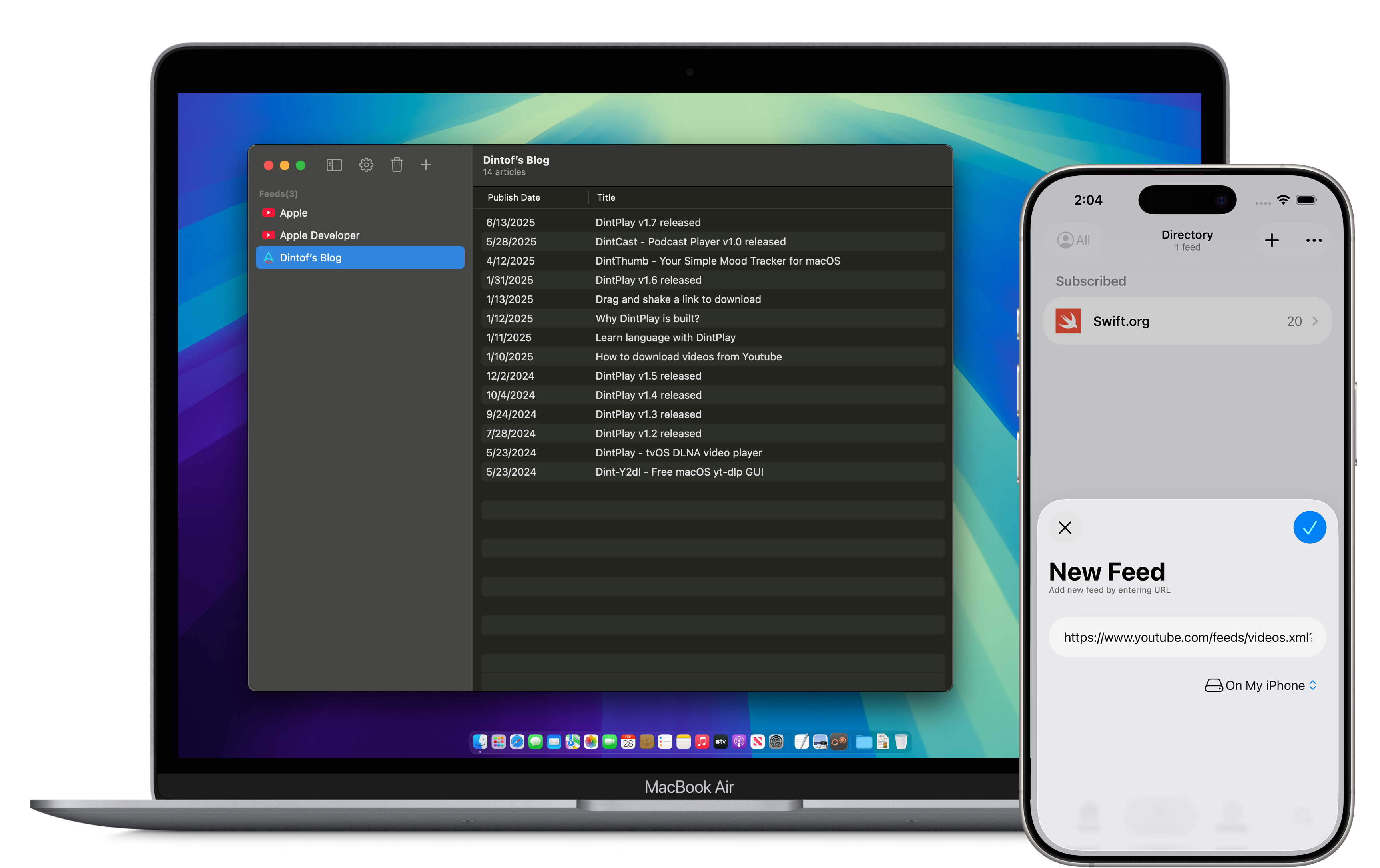
Task: Open more options via the ellipsis icon
Action: tap(1314, 240)
